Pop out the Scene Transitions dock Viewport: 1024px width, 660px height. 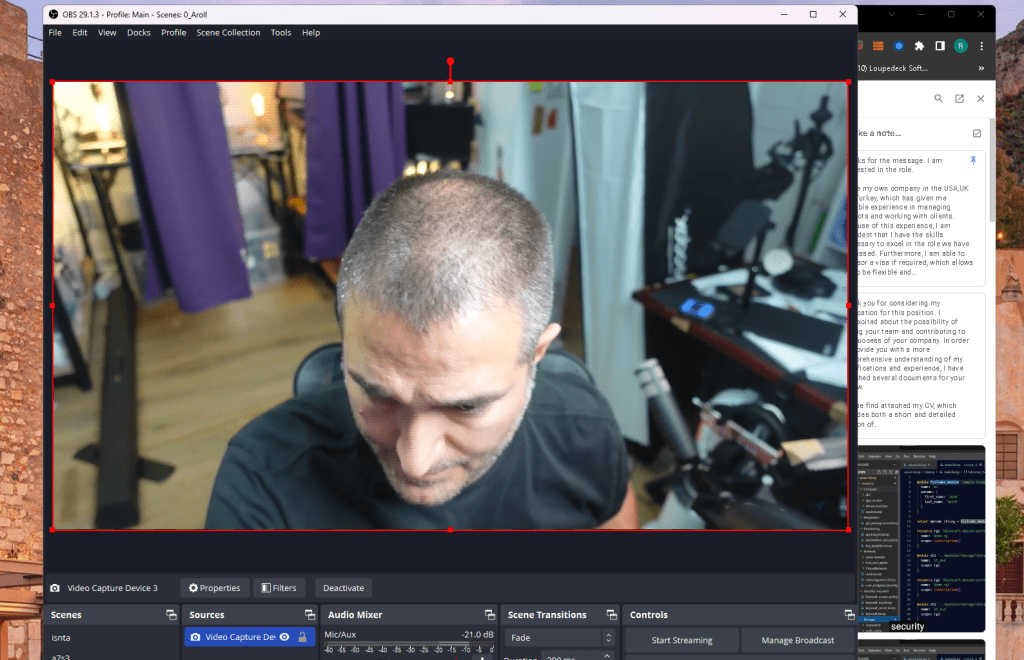click(x=611, y=614)
